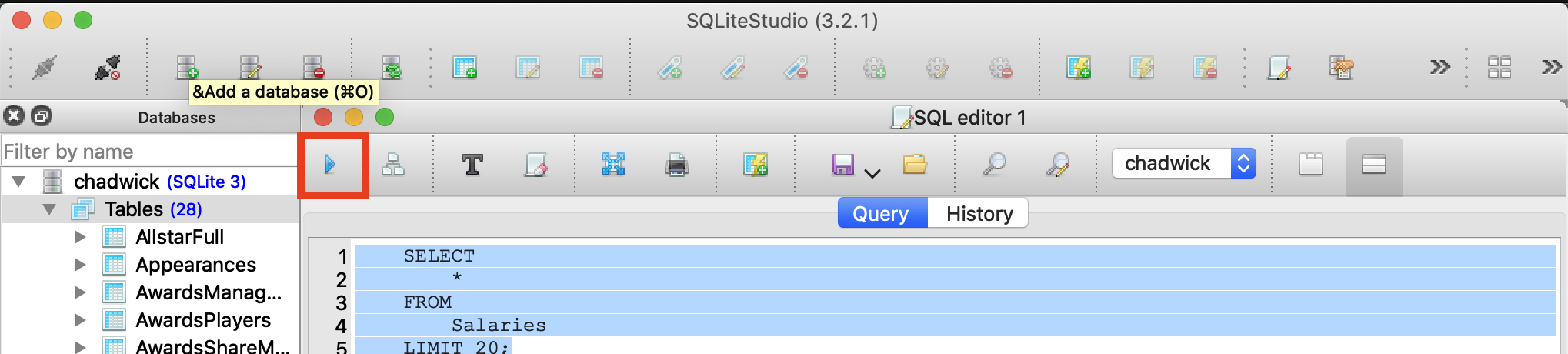Image resolution: width=1568 pixels, height=354 pixels.
Task: Switch to the Query tab
Action: coord(882,213)
